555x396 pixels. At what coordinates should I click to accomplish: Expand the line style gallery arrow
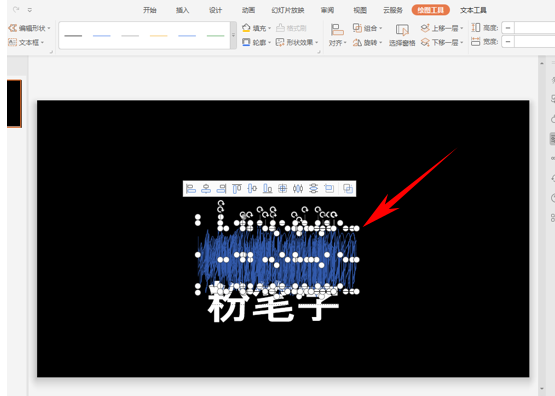(x=233, y=35)
